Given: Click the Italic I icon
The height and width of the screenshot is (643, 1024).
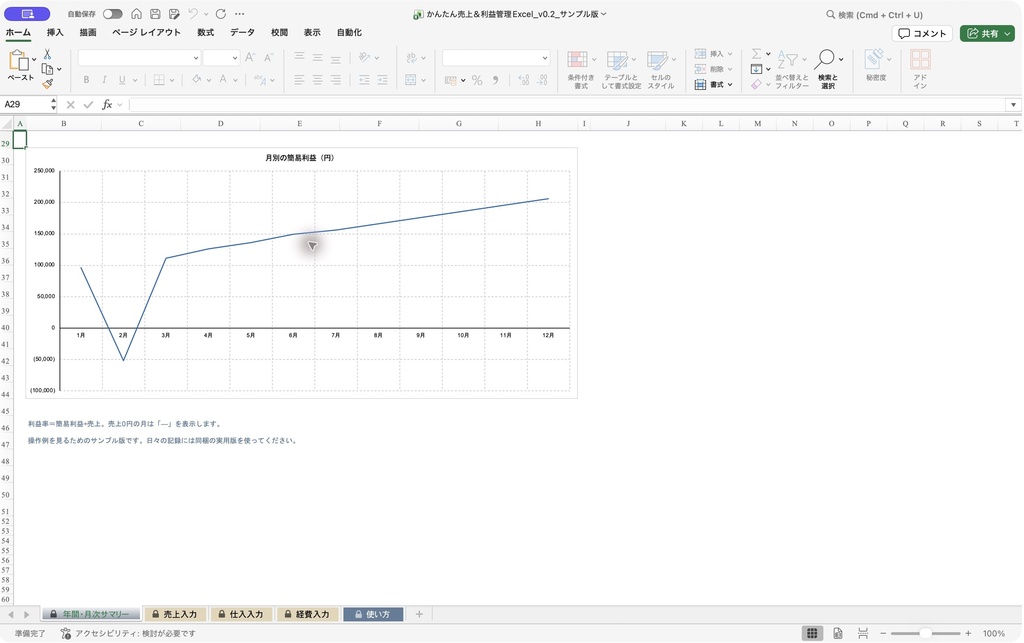Looking at the screenshot, I should [x=104, y=80].
